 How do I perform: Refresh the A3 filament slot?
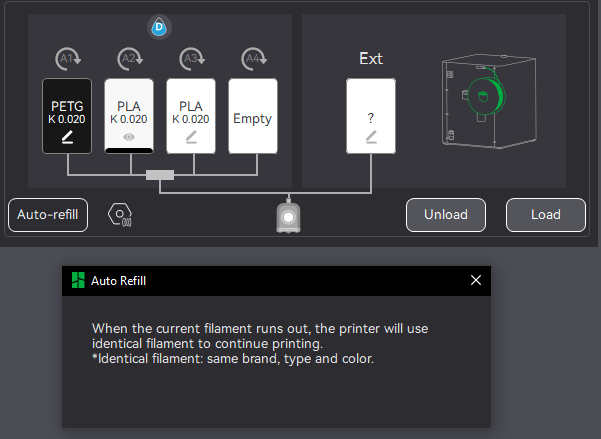192,59
